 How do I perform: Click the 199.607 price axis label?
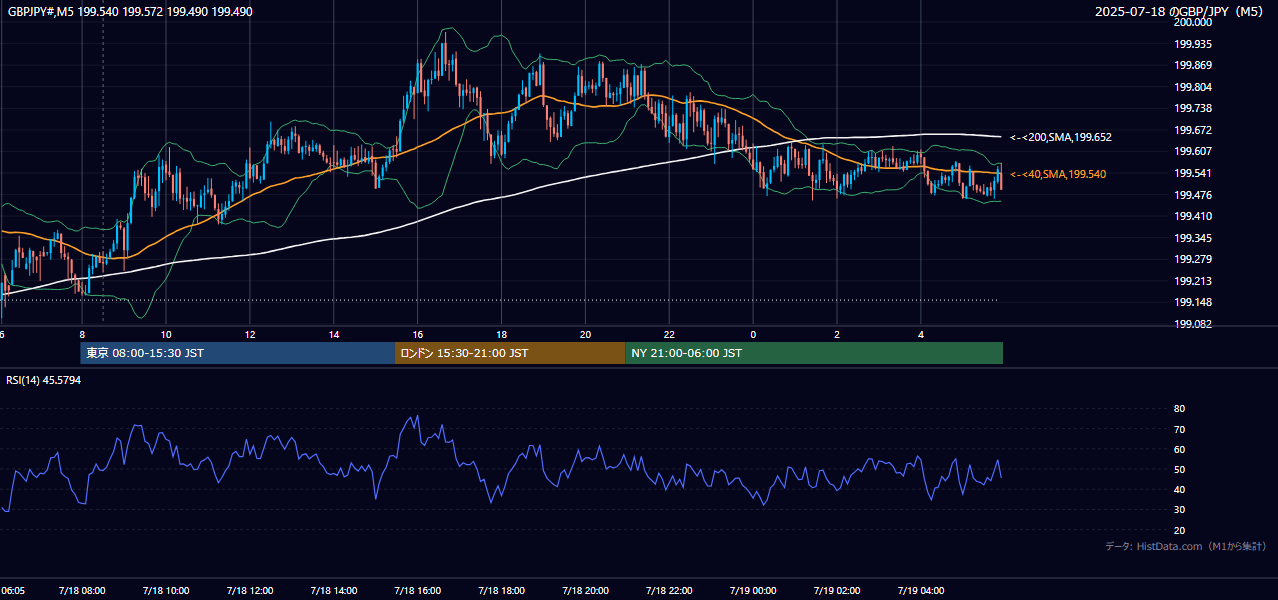1195,151
